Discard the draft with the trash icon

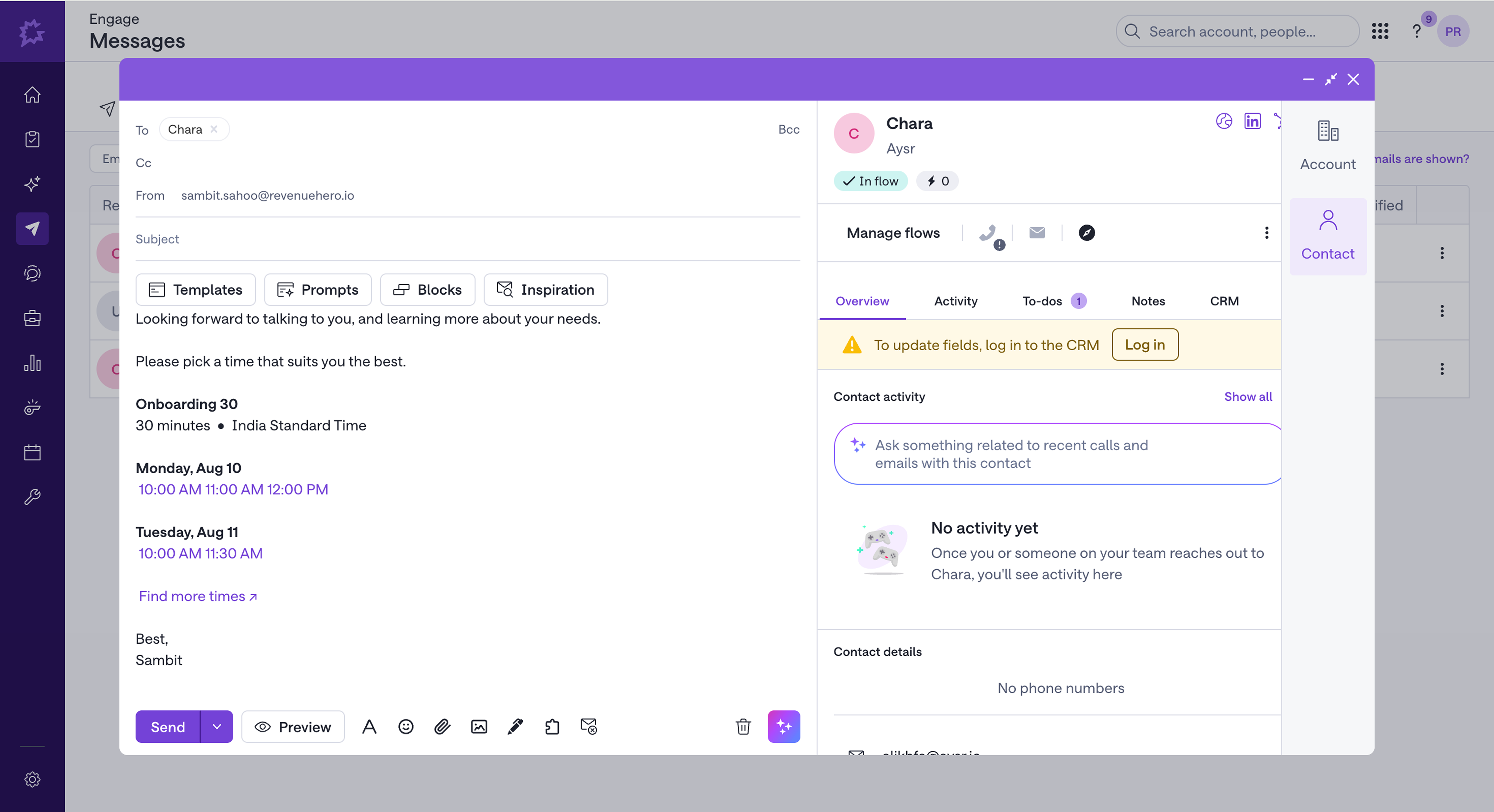pos(743,727)
